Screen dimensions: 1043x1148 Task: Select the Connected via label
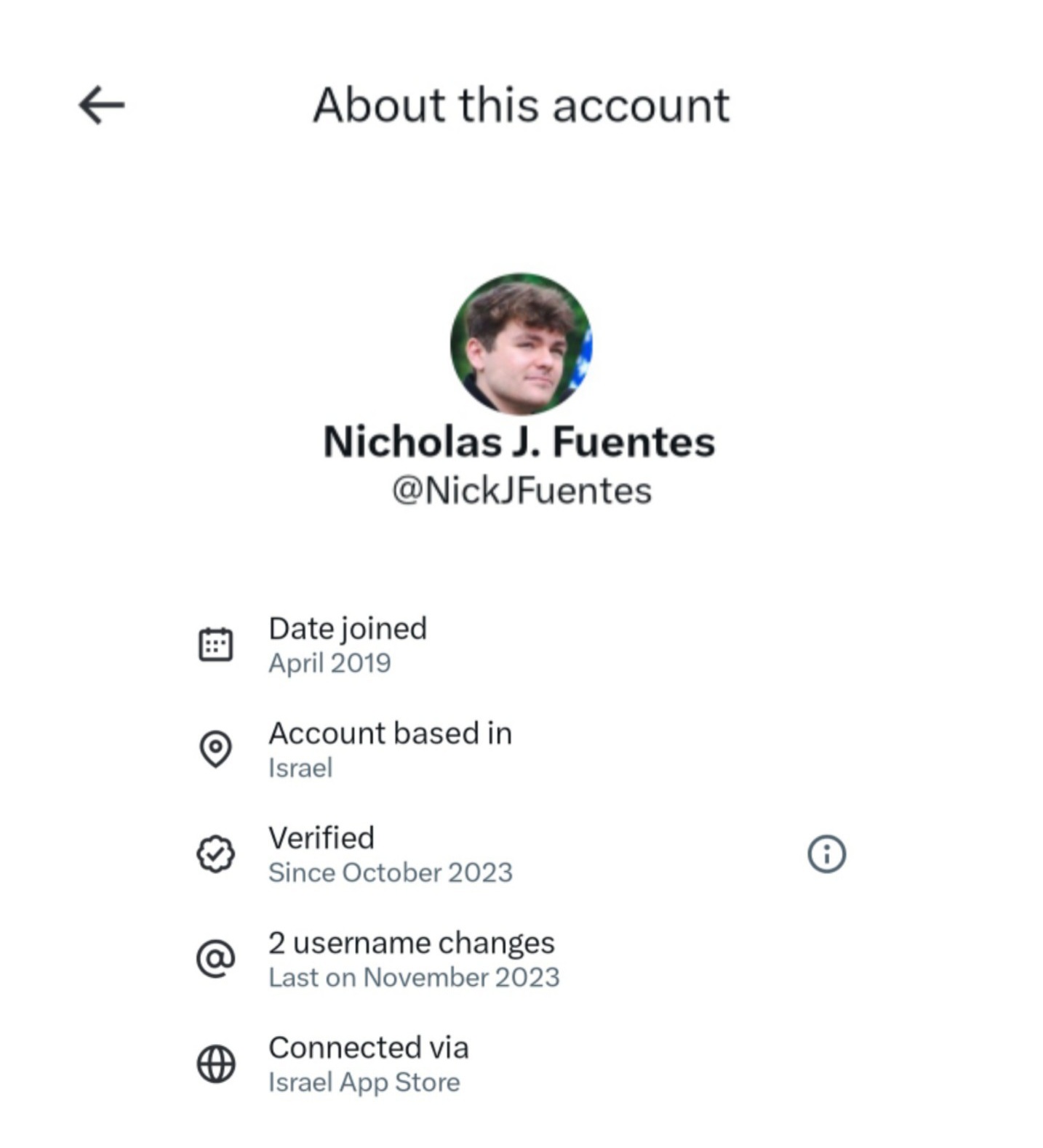pos(368,1048)
